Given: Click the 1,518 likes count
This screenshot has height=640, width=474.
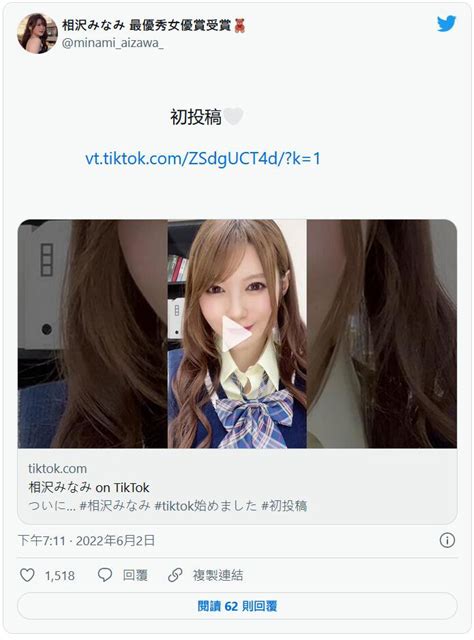Looking at the screenshot, I should tap(60, 576).
